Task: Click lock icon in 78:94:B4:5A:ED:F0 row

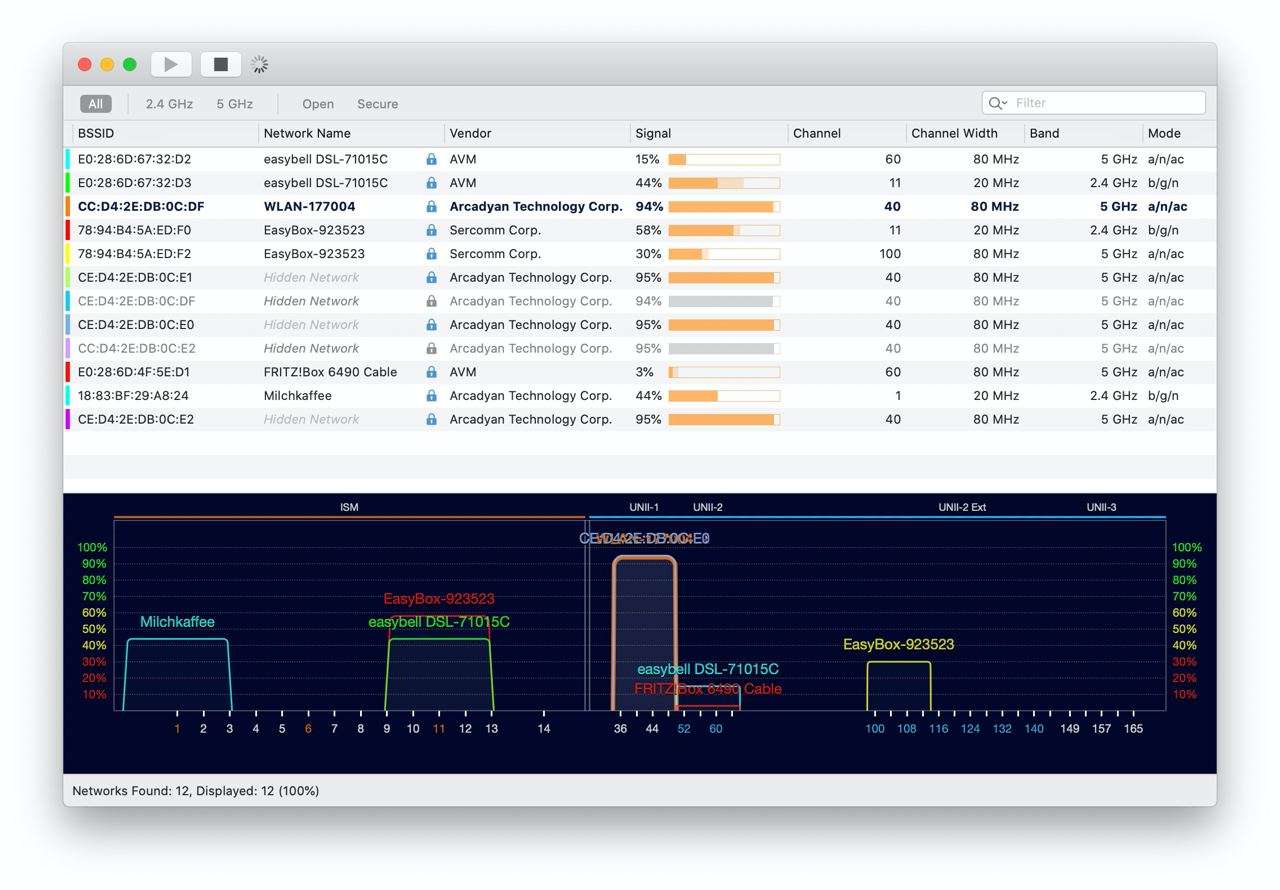Action: coord(431,230)
